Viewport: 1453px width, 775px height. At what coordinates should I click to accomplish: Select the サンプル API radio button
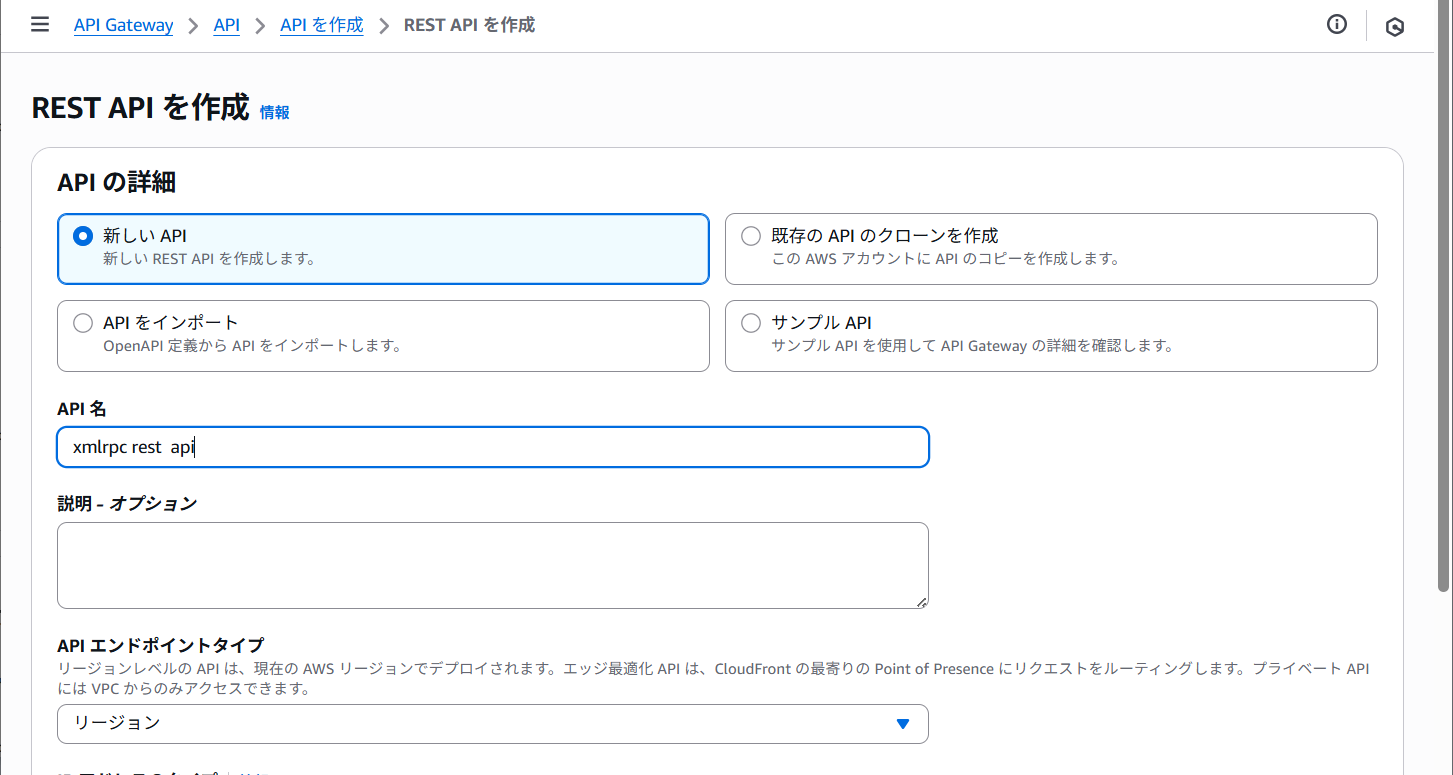pyautogui.click(x=750, y=323)
